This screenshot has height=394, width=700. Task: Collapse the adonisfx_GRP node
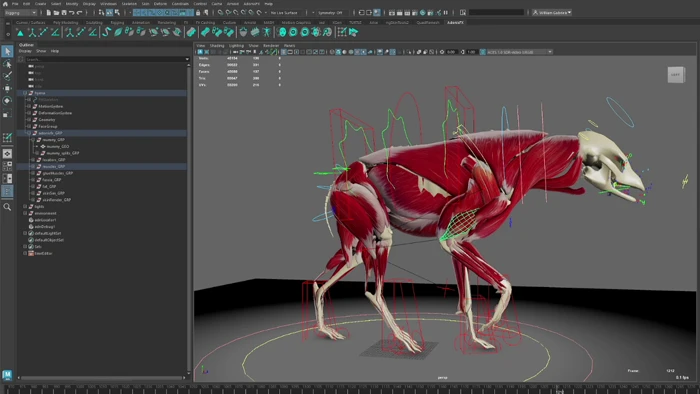pyautogui.click(x=29, y=133)
